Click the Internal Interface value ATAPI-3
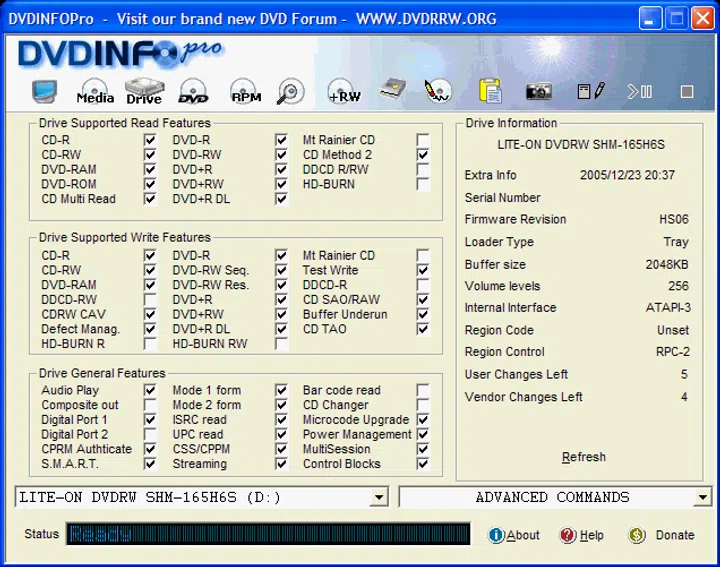720x567 pixels. (x=668, y=308)
